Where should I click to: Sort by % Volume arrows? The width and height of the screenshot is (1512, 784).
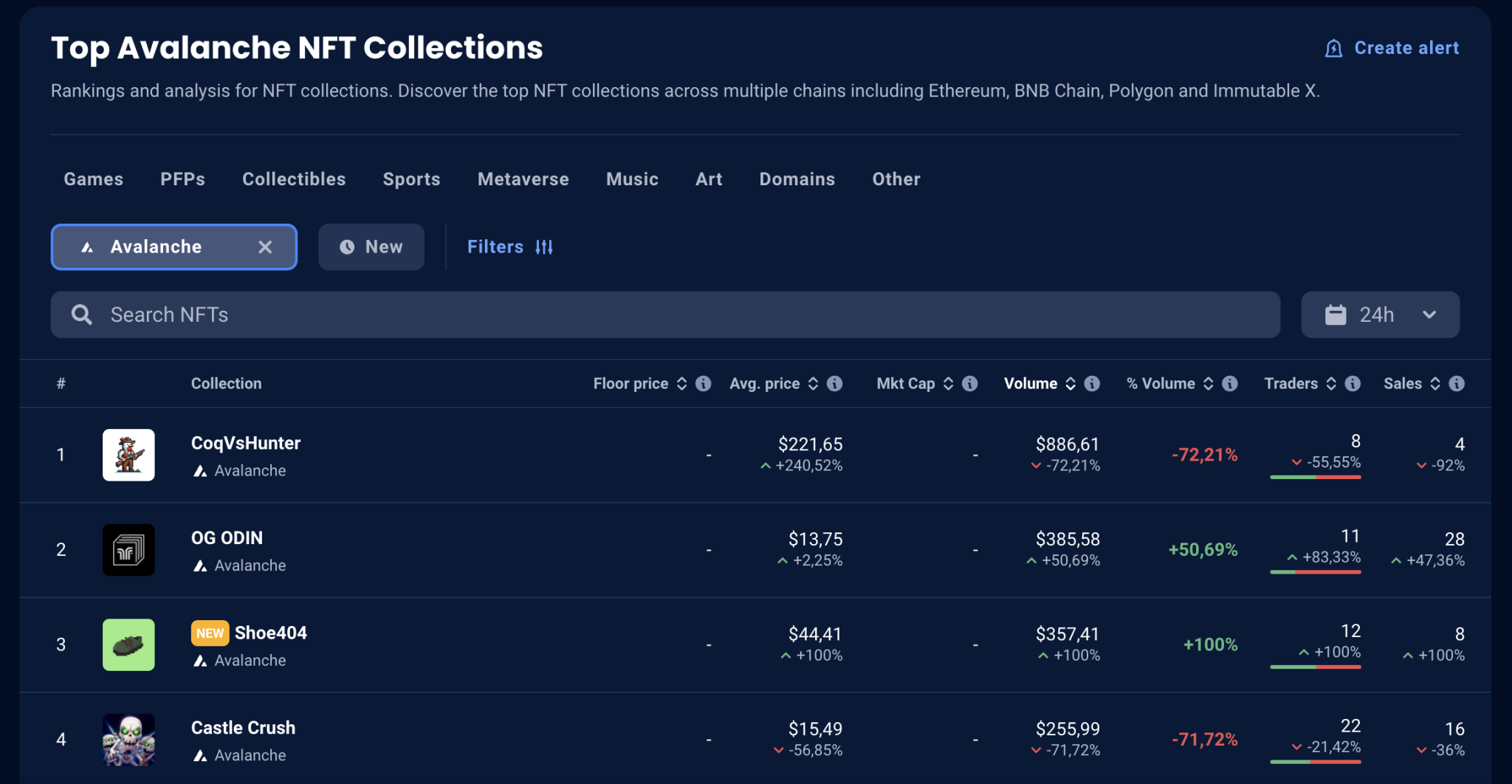[1208, 383]
